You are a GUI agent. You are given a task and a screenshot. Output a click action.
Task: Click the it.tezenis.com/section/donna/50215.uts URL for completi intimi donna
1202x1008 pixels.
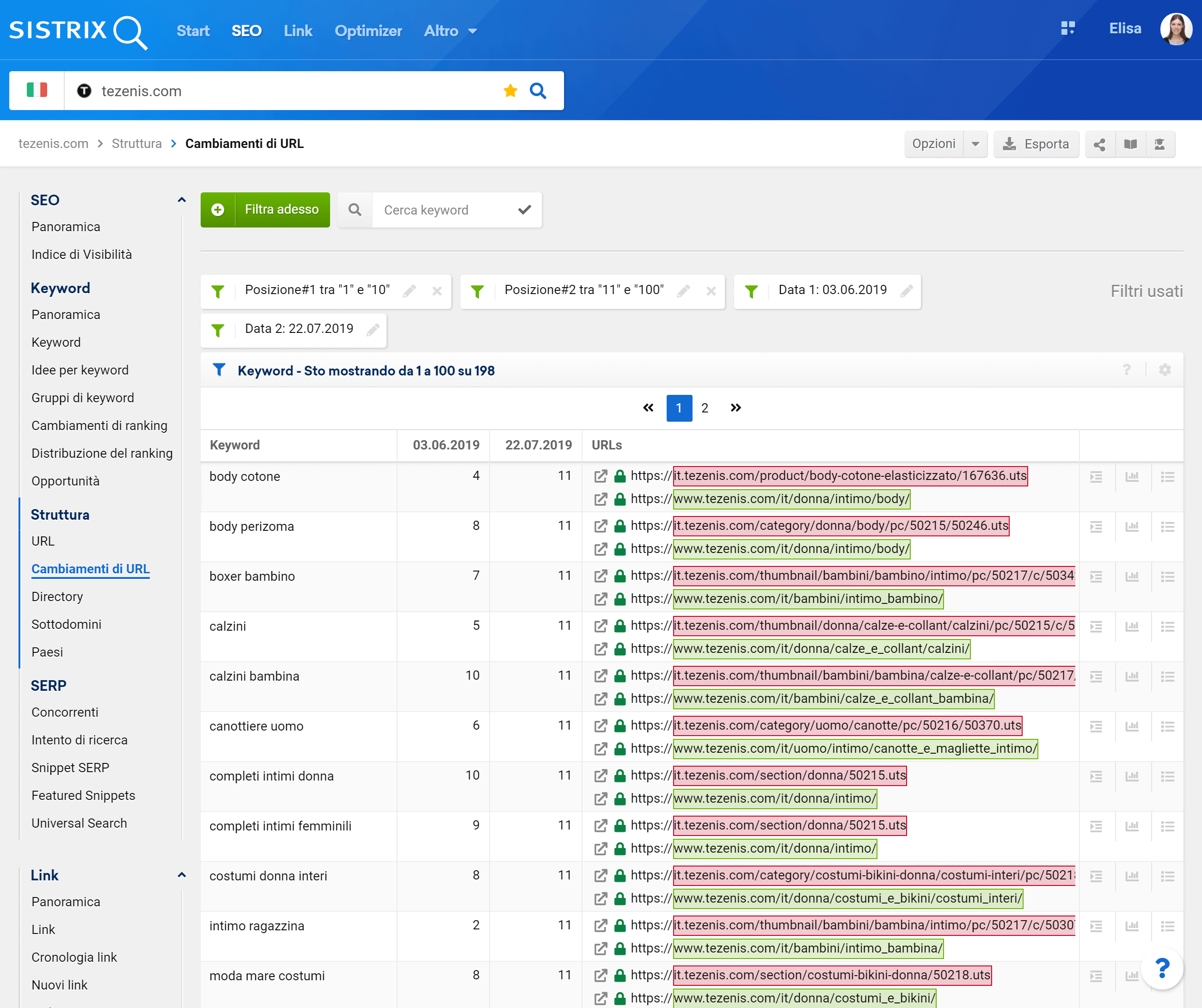790,775
